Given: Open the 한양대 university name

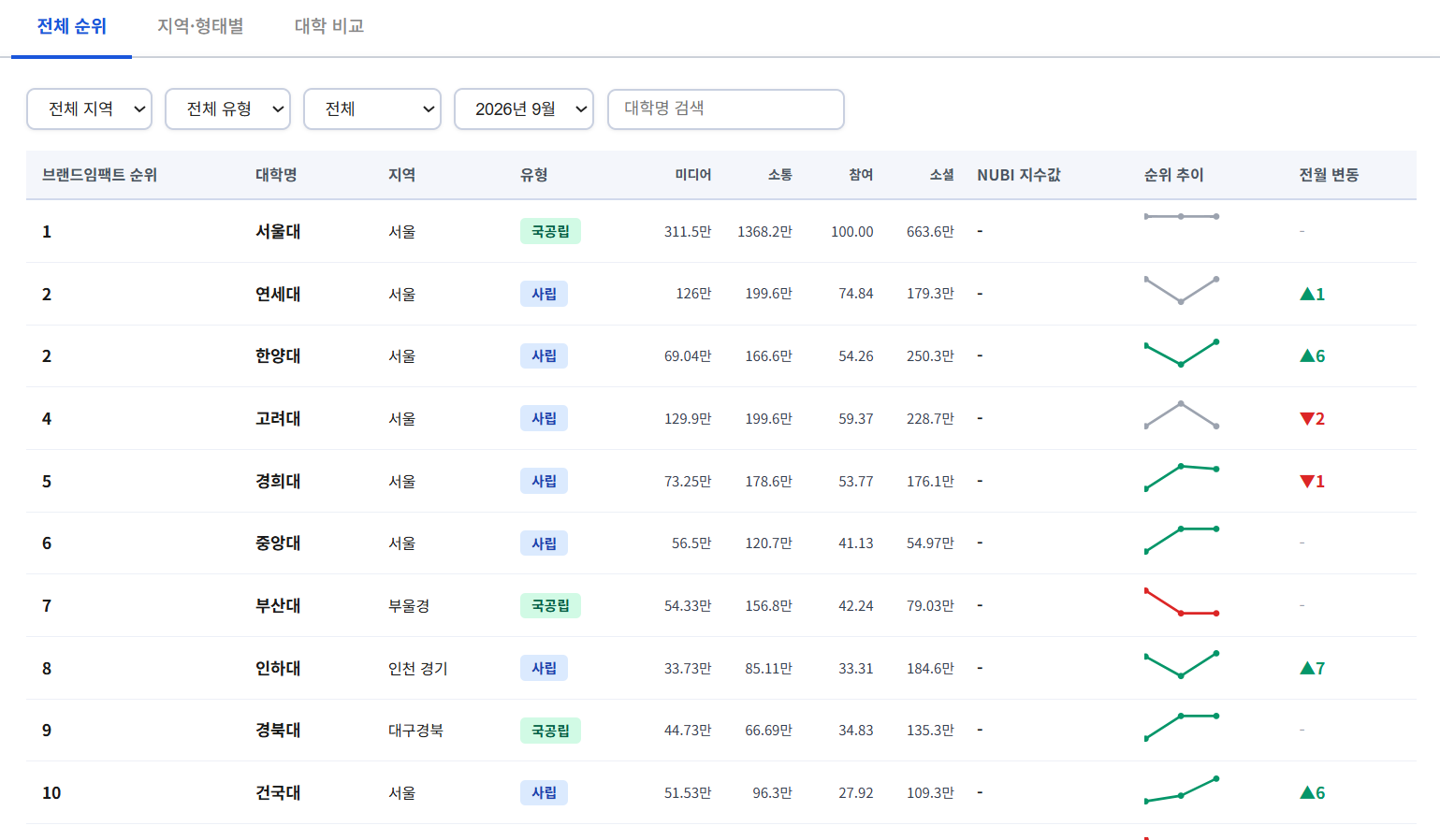Looking at the screenshot, I should pyautogui.click(x=278, y=355).
